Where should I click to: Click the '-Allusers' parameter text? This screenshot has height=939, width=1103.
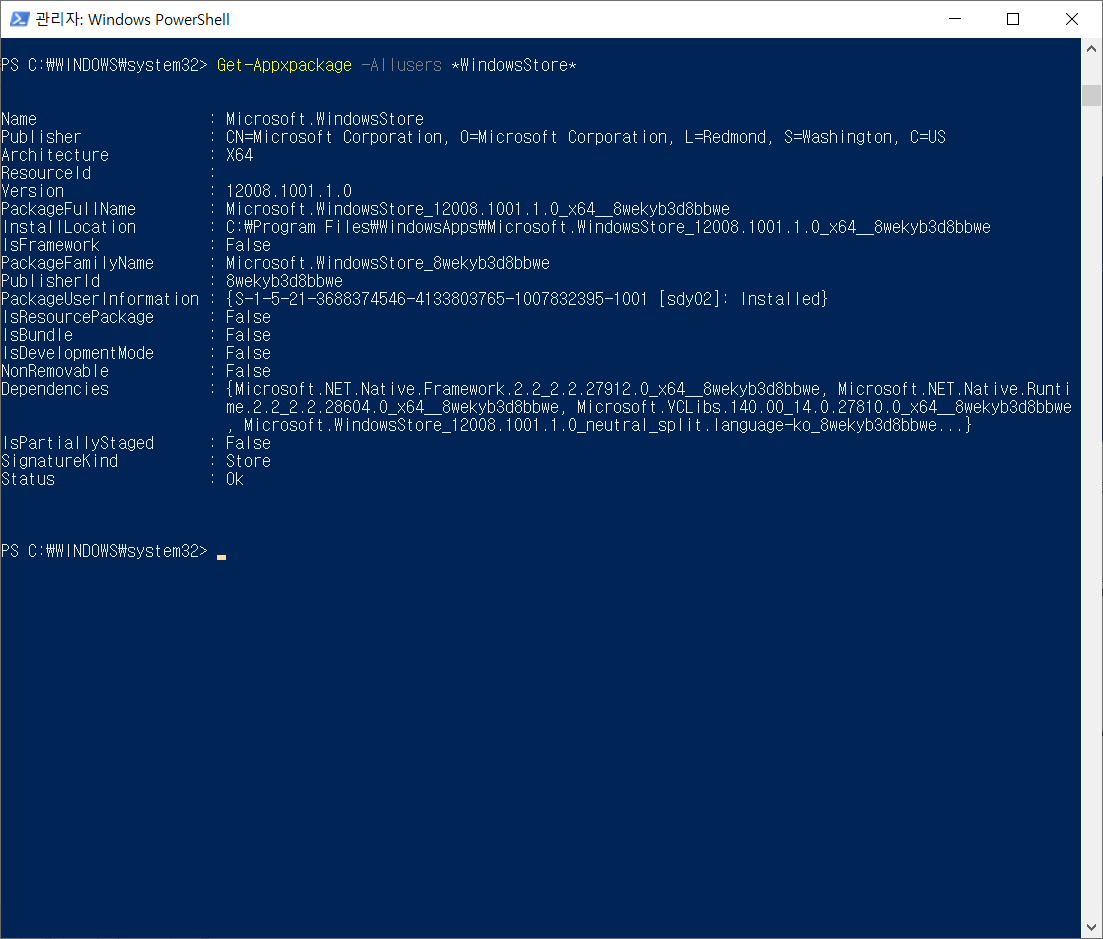[402, 65]
